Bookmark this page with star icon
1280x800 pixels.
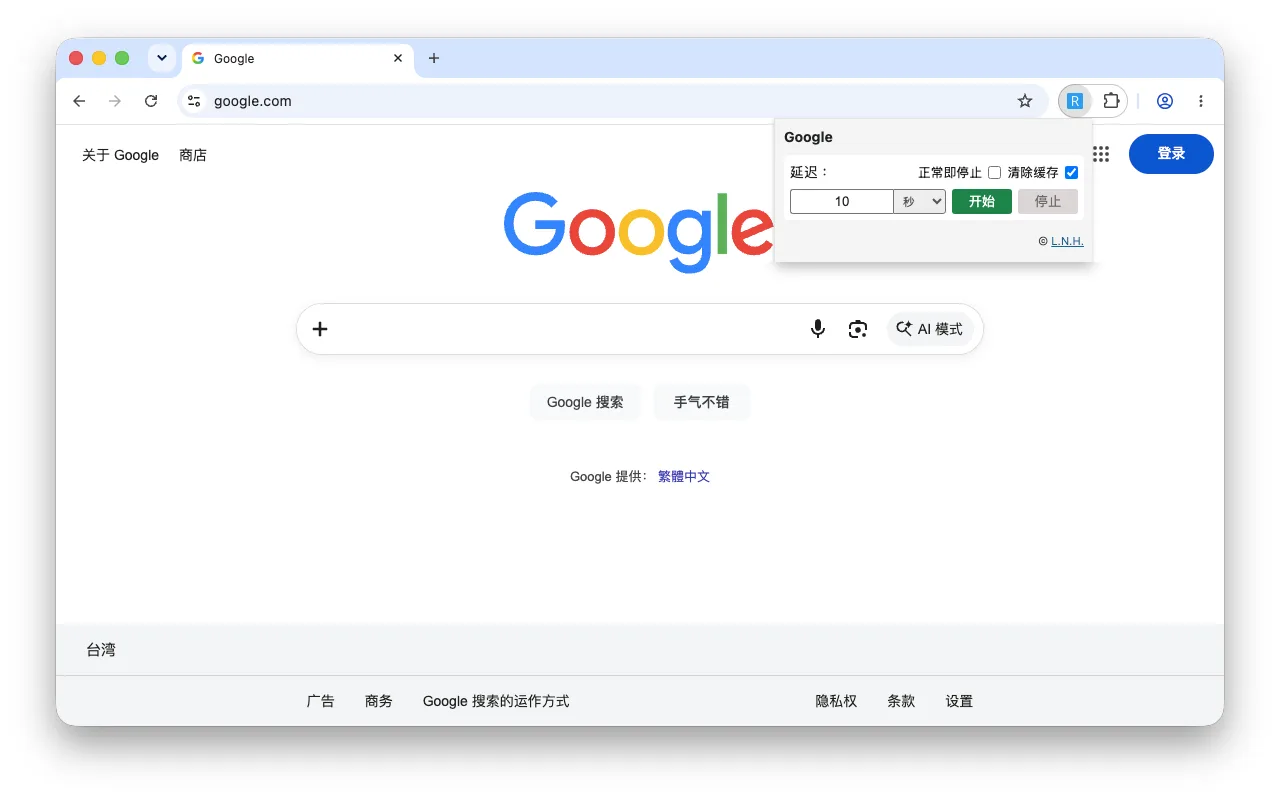pyautogui.click(x=1025, y=101)
